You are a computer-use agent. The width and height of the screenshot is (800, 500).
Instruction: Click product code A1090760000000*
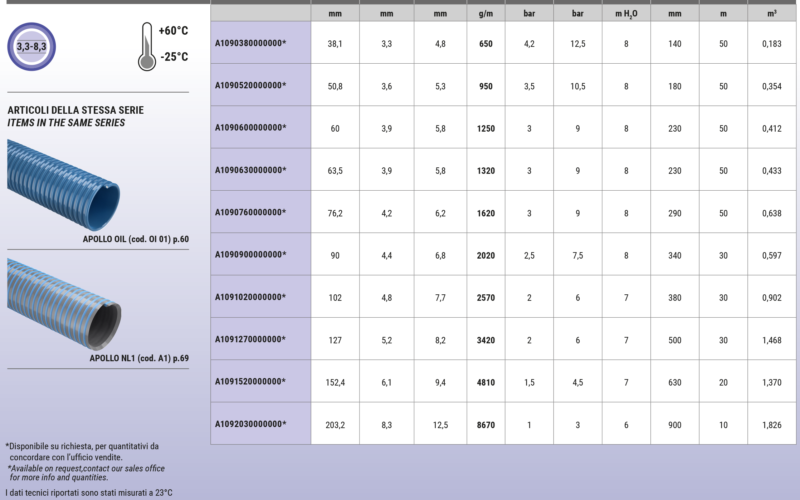[x=250, y=212]
